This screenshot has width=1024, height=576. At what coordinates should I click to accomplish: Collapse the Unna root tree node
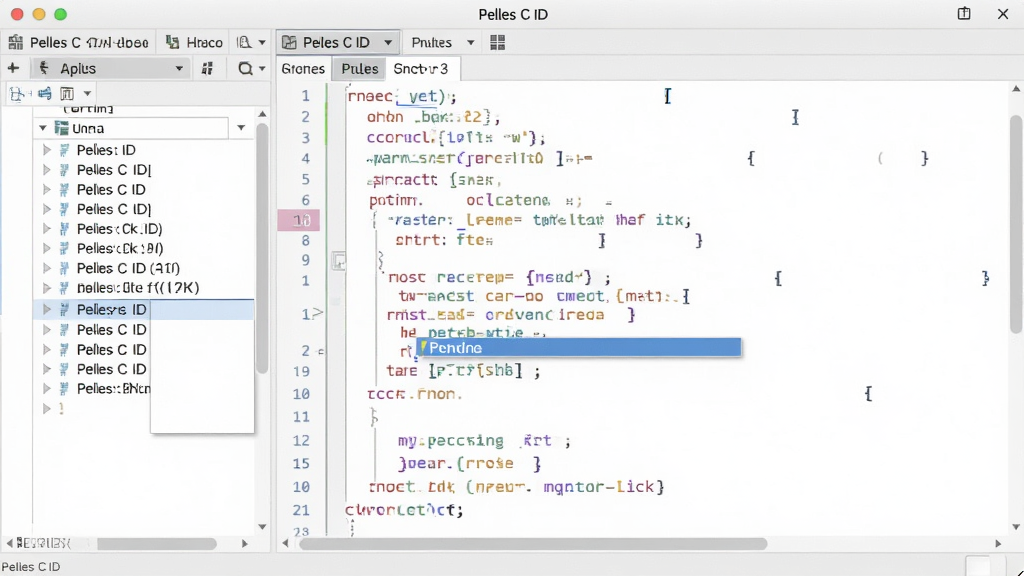(42, 128)
